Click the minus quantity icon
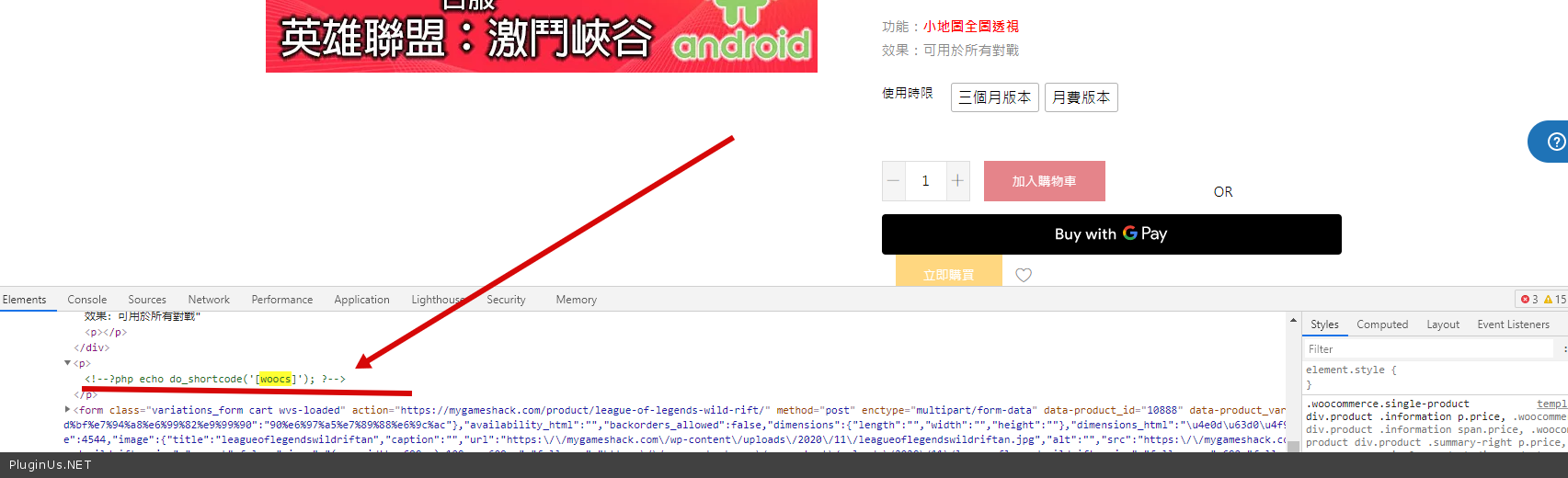This screenshot has height=478, width=1568. click(x=893, y=181)
